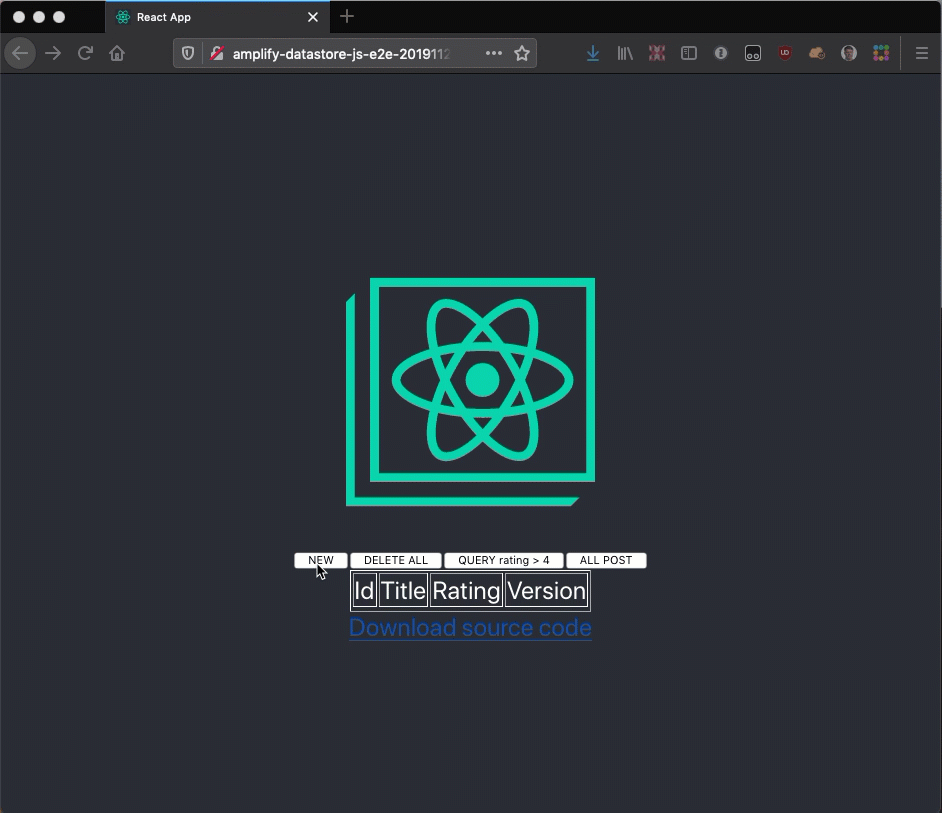
Task: Click the Title column header
Action: tap(403, 591)
